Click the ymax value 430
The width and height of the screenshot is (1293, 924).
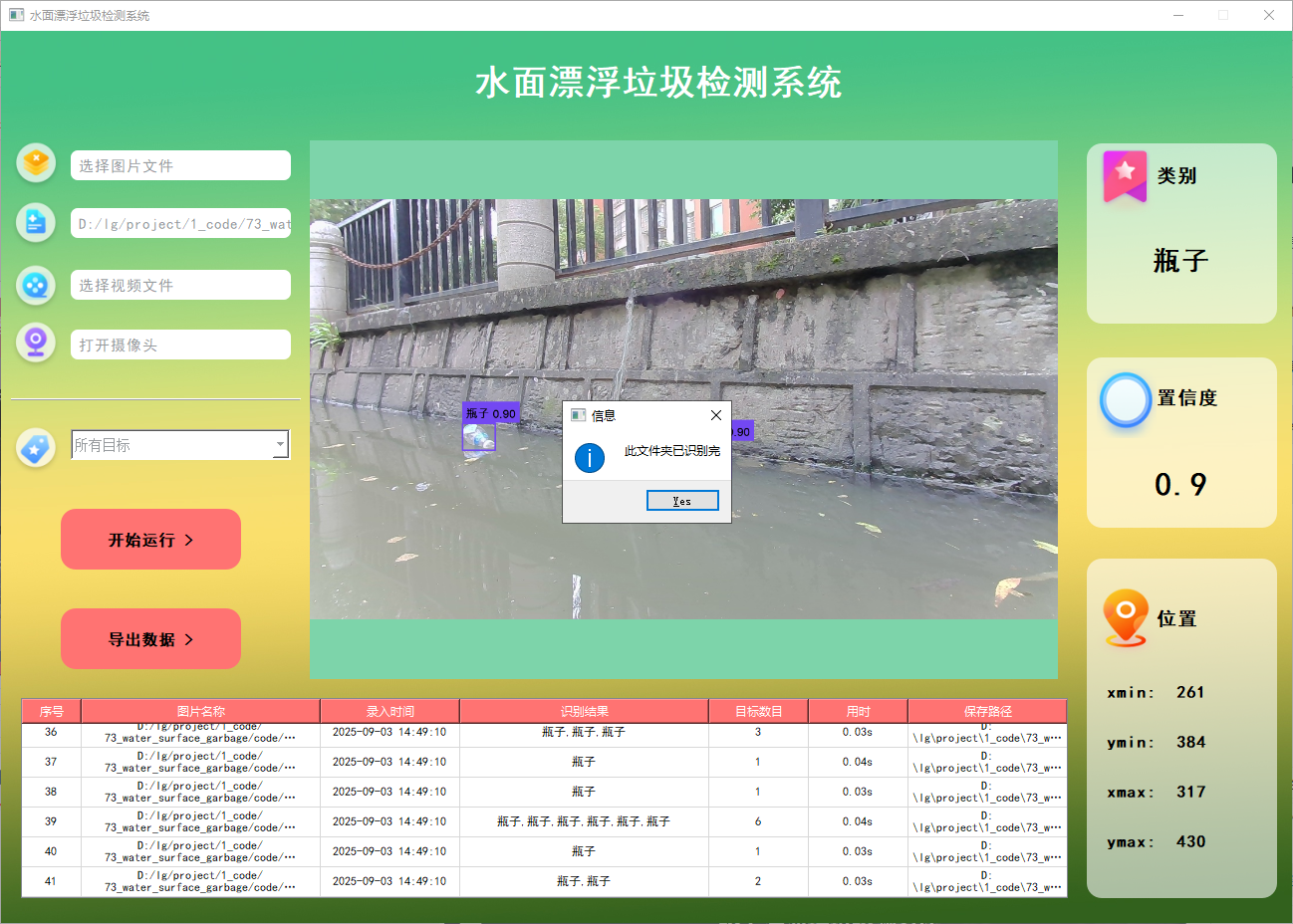pyautogui.click(x=1190, y=841)
